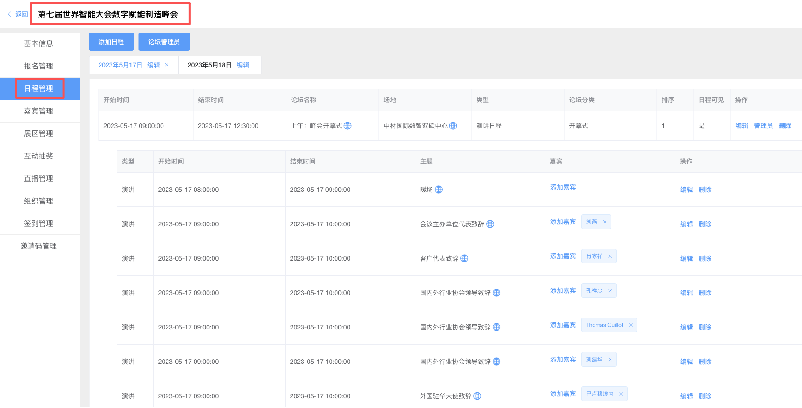The image size is (802, 408).
Task: Click info icon next to forum name 开幕式
Action: [x=347, y=126]
